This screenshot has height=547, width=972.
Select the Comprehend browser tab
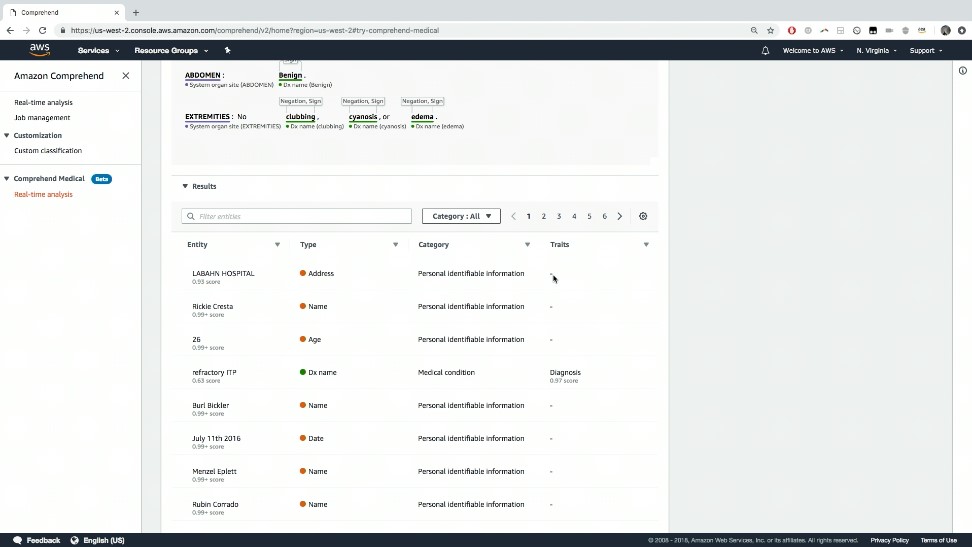pos(62,12)
